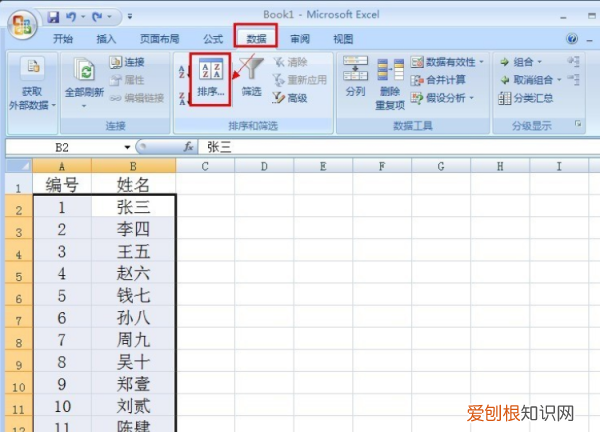Open the 高级 advanced filter

point(290,98)
